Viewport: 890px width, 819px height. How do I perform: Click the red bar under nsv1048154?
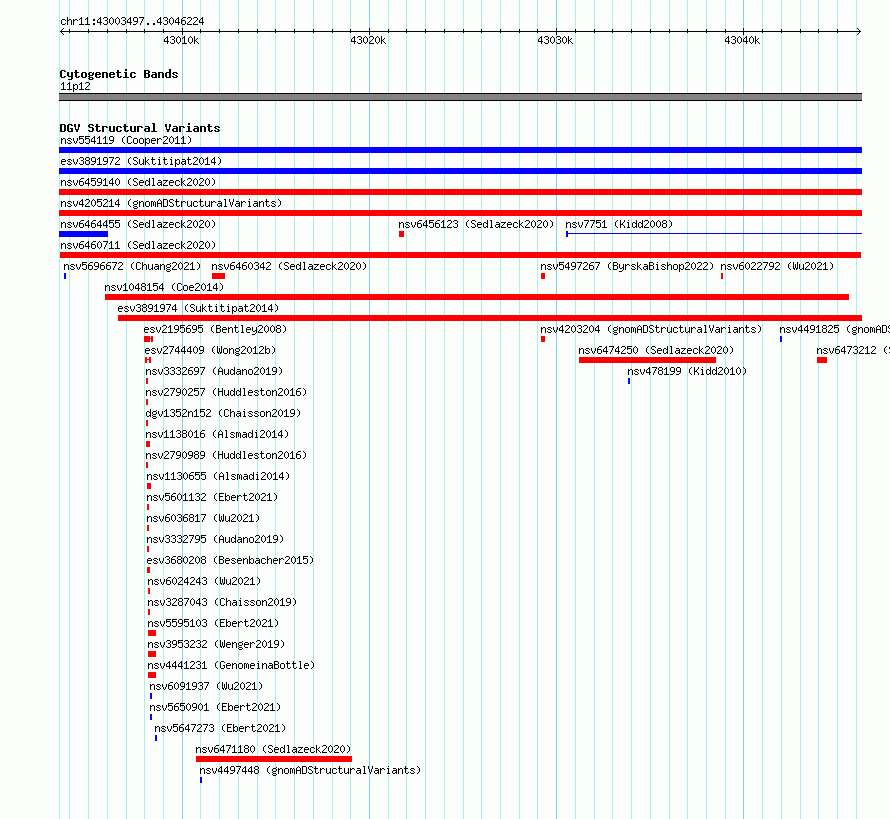(477, 297)
